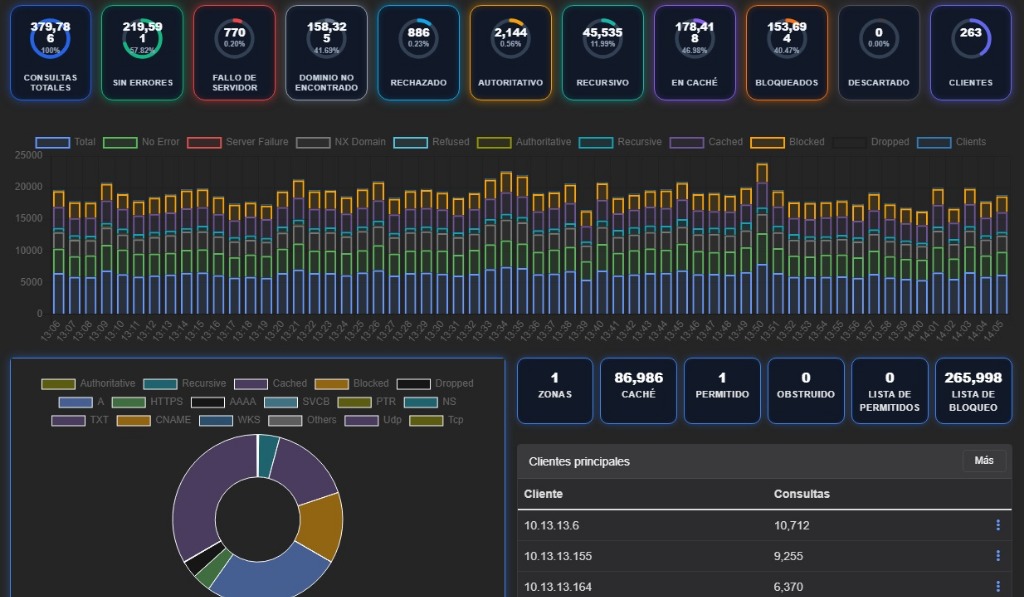Toggle the HTTPS record type legend
Image resolution: width=1024 pixels, height=597 pixels.
tap(148, 402)
